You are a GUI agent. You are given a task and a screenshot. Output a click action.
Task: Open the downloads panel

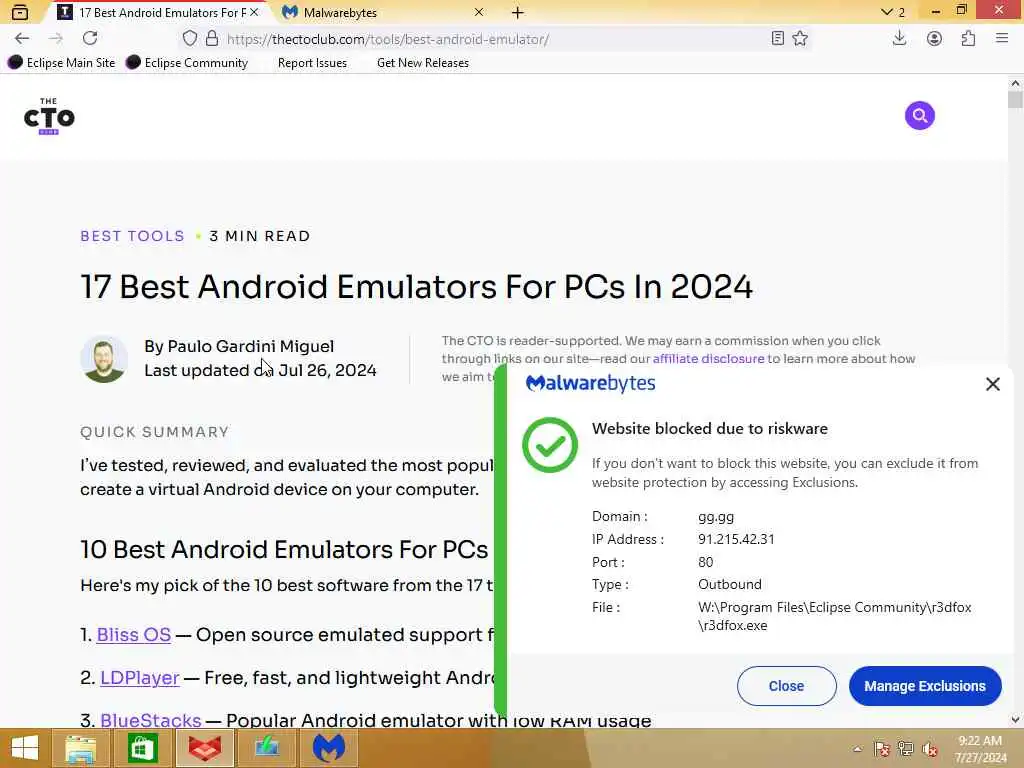[x=899, y=39]
